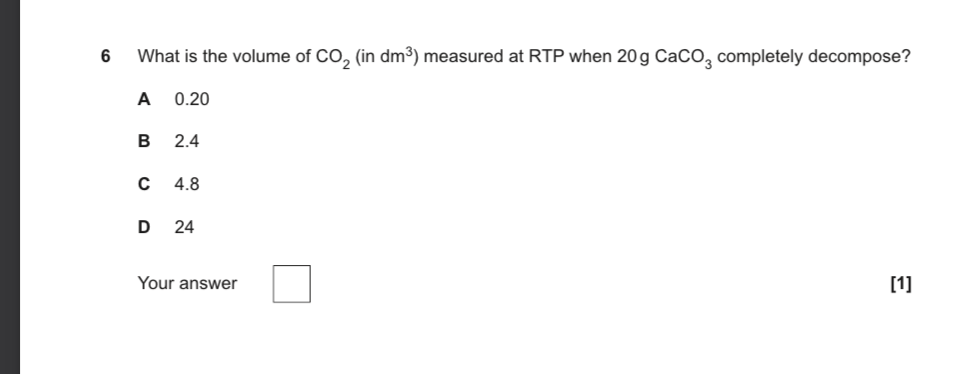Screen dimensions: 972x374
Task: Click the question number 6
Action: click(x=105, y=56)
